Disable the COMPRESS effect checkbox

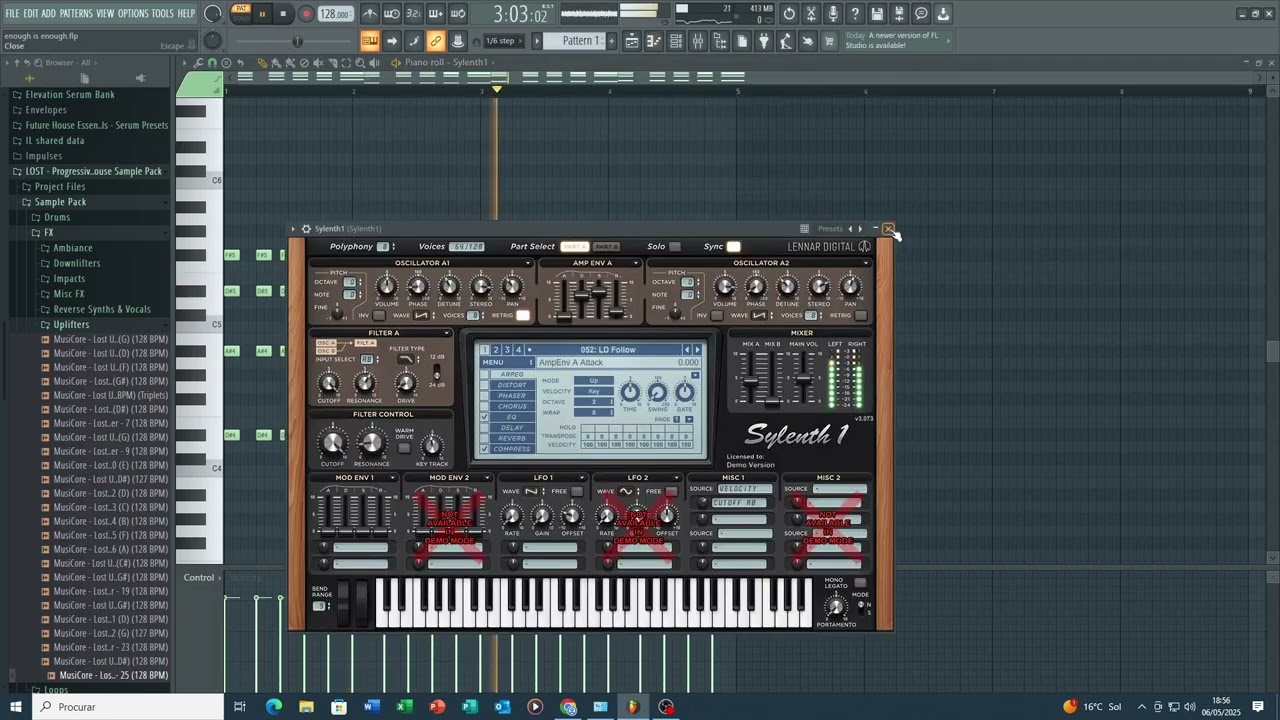(x=485, y=449)
